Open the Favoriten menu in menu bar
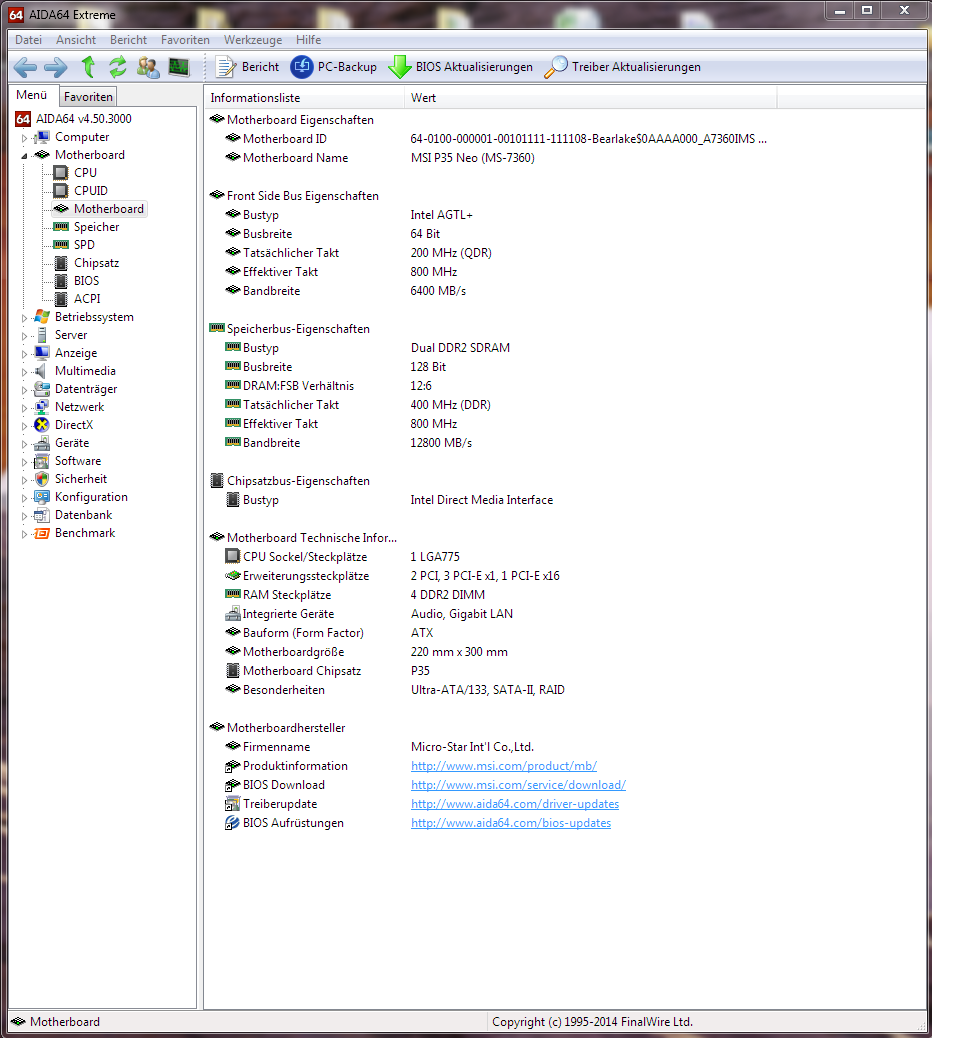Viewport: 964px width, 1038px height. tap(185, 40)
